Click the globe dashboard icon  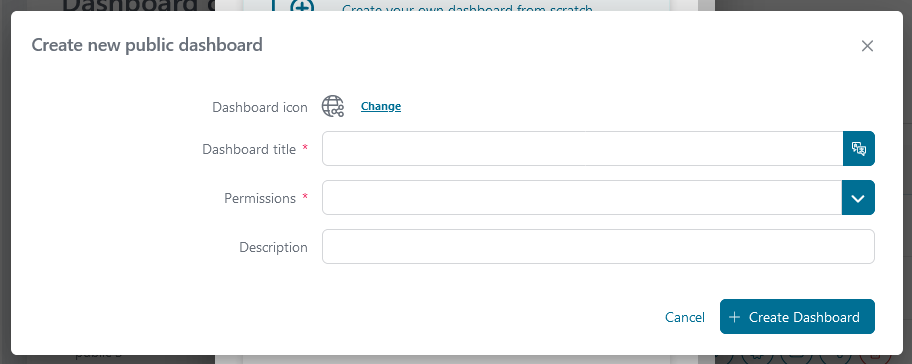pos(333,106)
